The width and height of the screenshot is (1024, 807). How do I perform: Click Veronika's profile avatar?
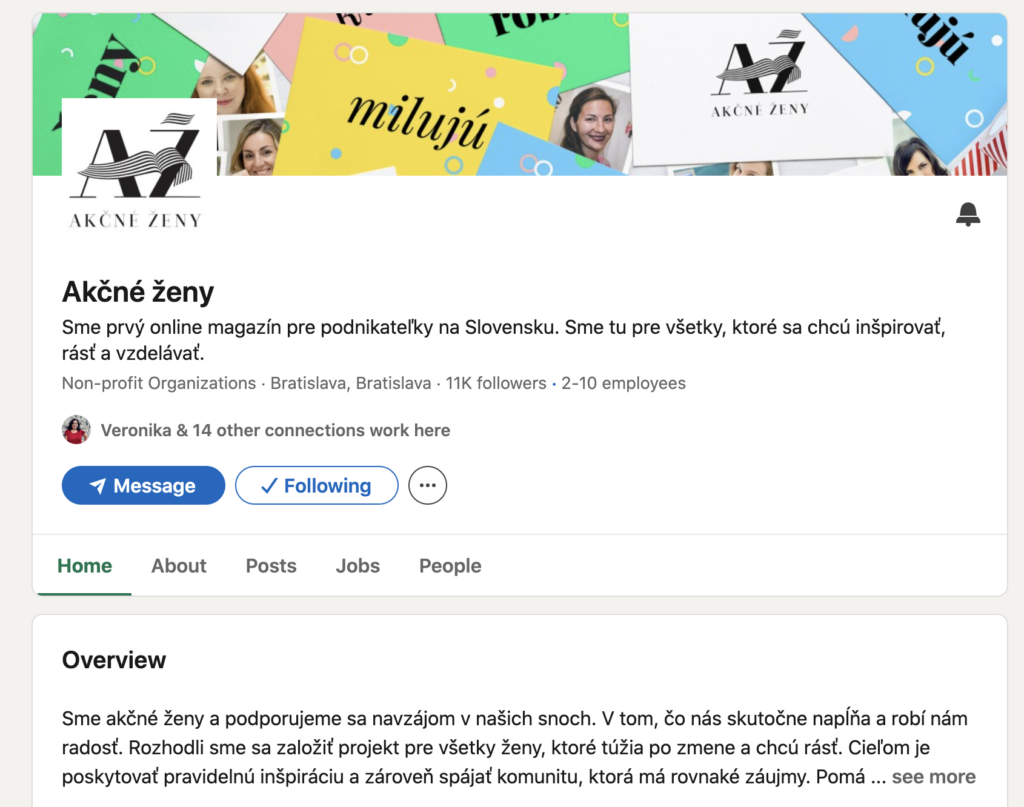pyautogui.click(x=76, y=430)
